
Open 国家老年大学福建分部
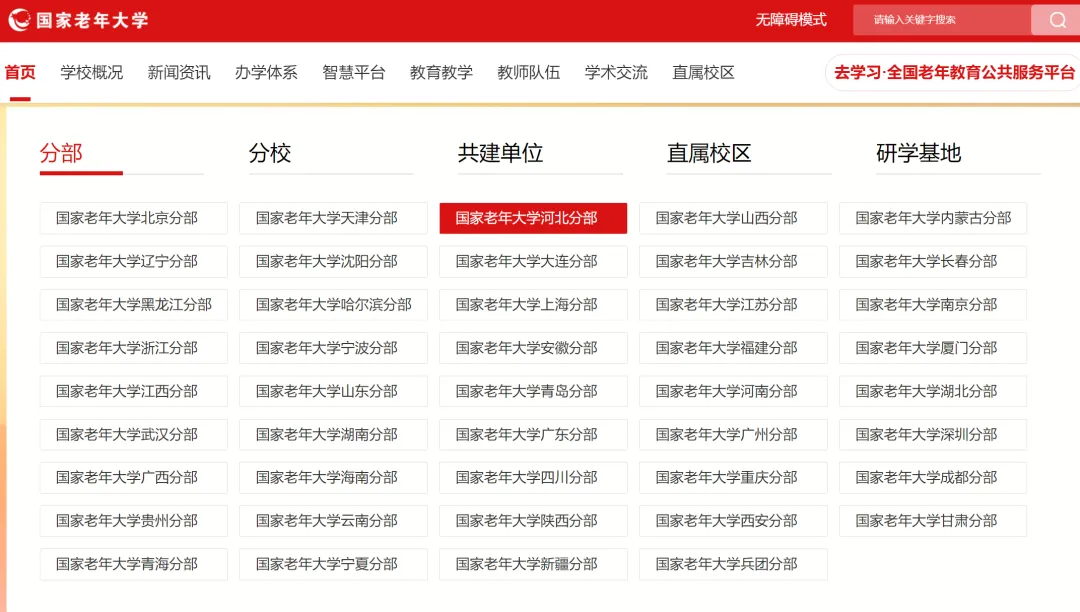[x=734, y=348]
